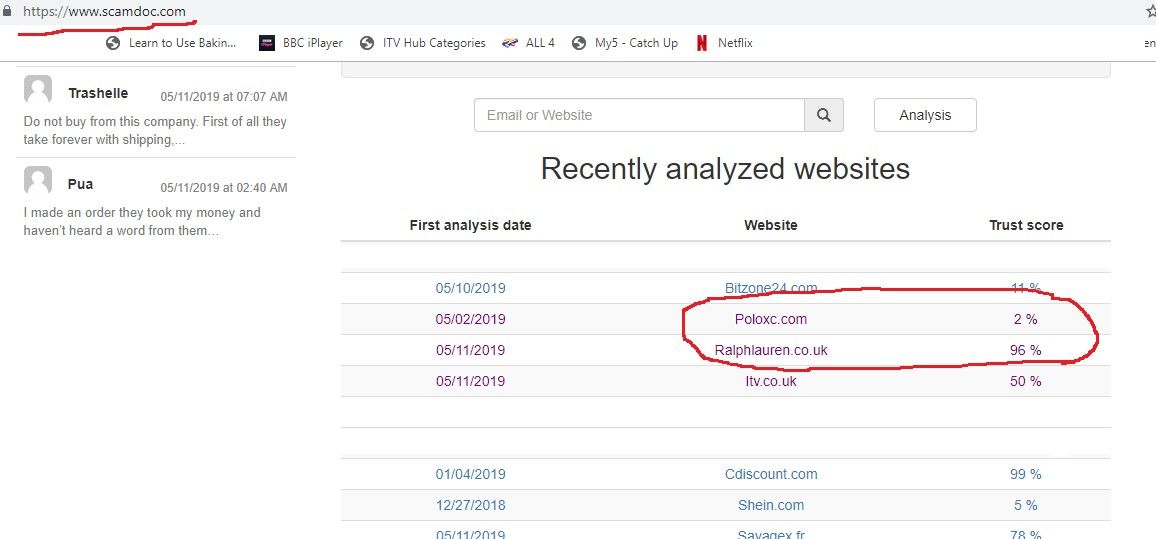Image resolution: width=1156 pixels, height=539 pixels.
Task: Click globe icon of My5 - Catch Up bookmark
Action: [x=579, y=43]
